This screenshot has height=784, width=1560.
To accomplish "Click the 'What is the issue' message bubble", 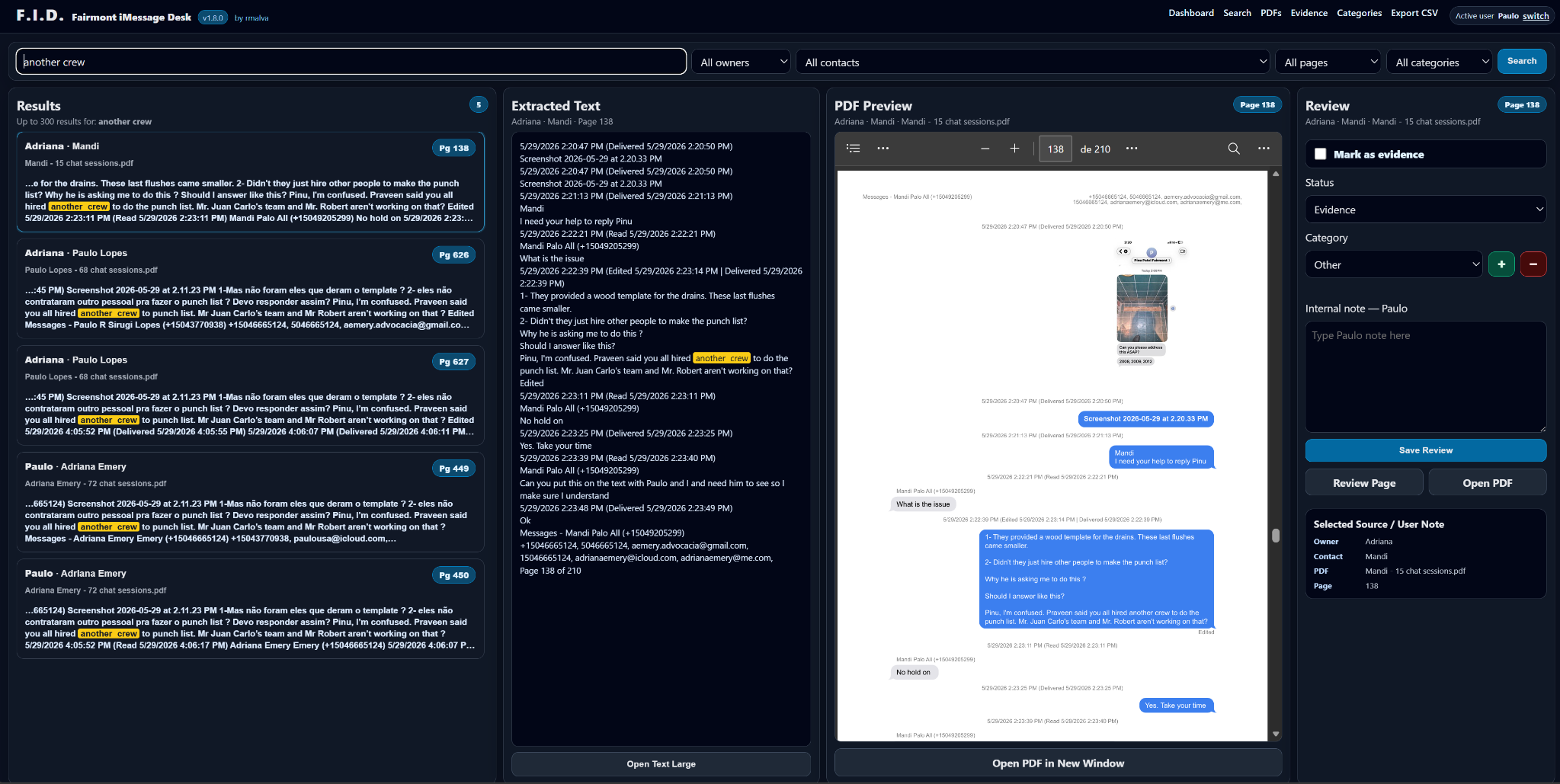I will [x=923, y=504].
